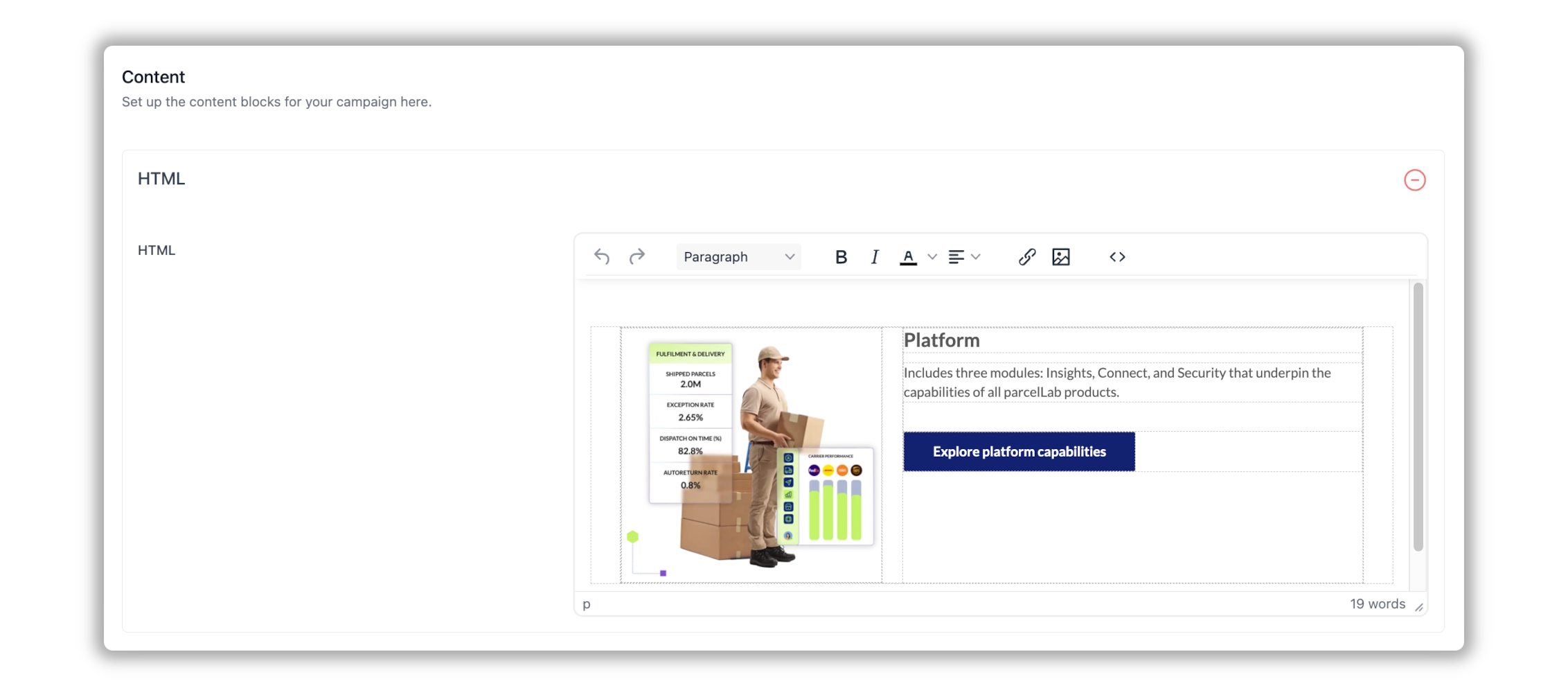Click the delivery man product image
Viewport: 1568px width, 697px height.
[x=752, y=455]
